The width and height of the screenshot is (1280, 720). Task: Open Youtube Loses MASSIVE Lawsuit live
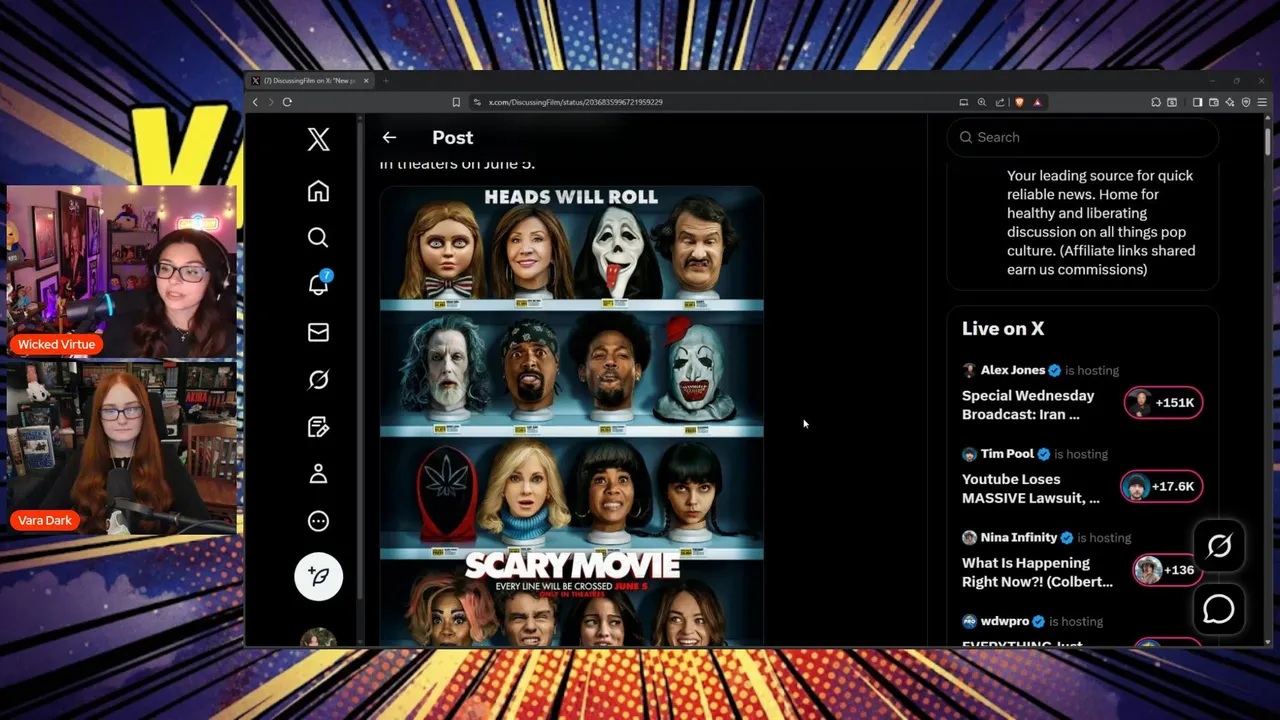[1030, 488]
